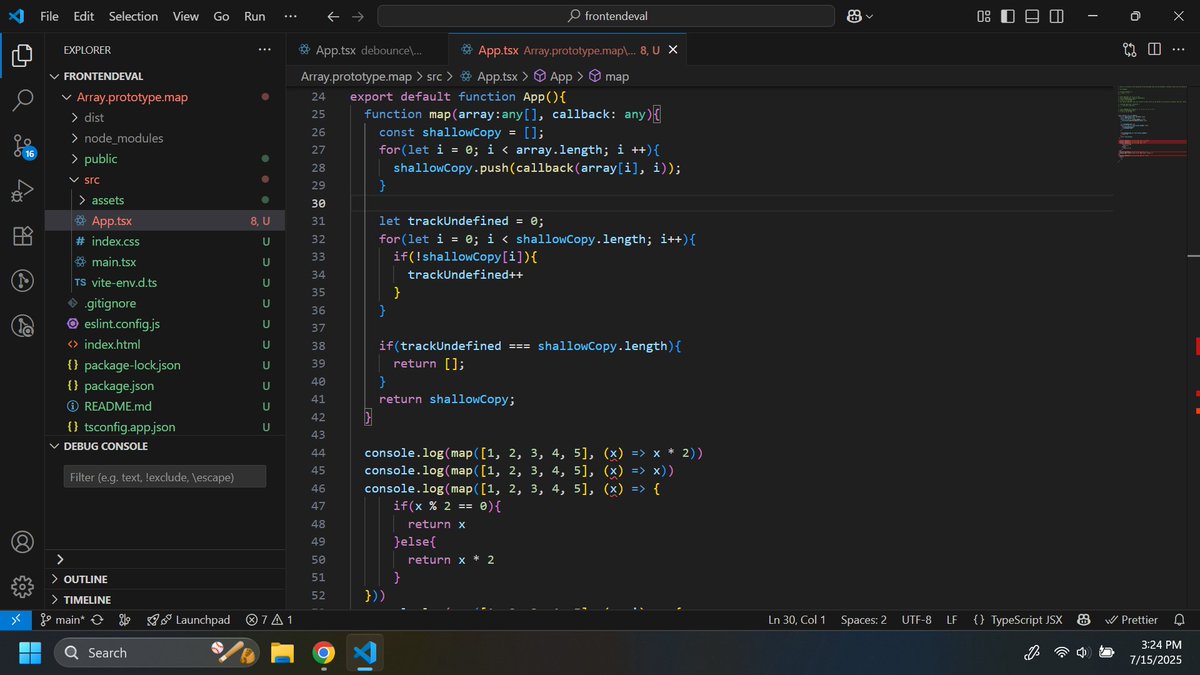Click Launchpad in the status bar
The image size is (1200, 675).
[x=189, y=620]
